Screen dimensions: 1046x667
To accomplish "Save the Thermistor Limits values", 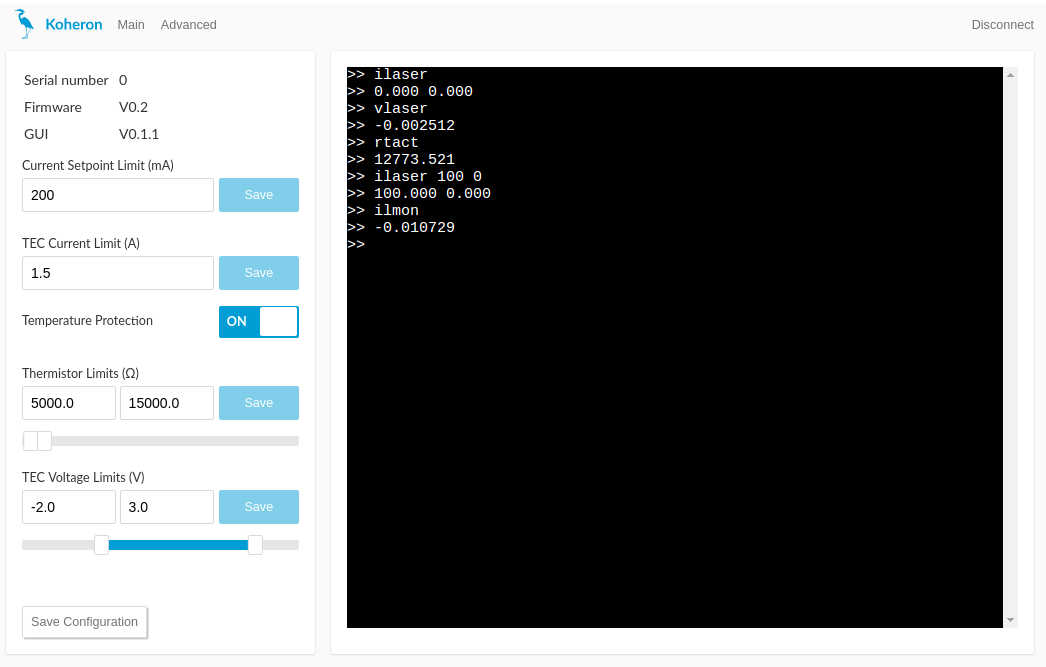I will click(x=259, y=403).
